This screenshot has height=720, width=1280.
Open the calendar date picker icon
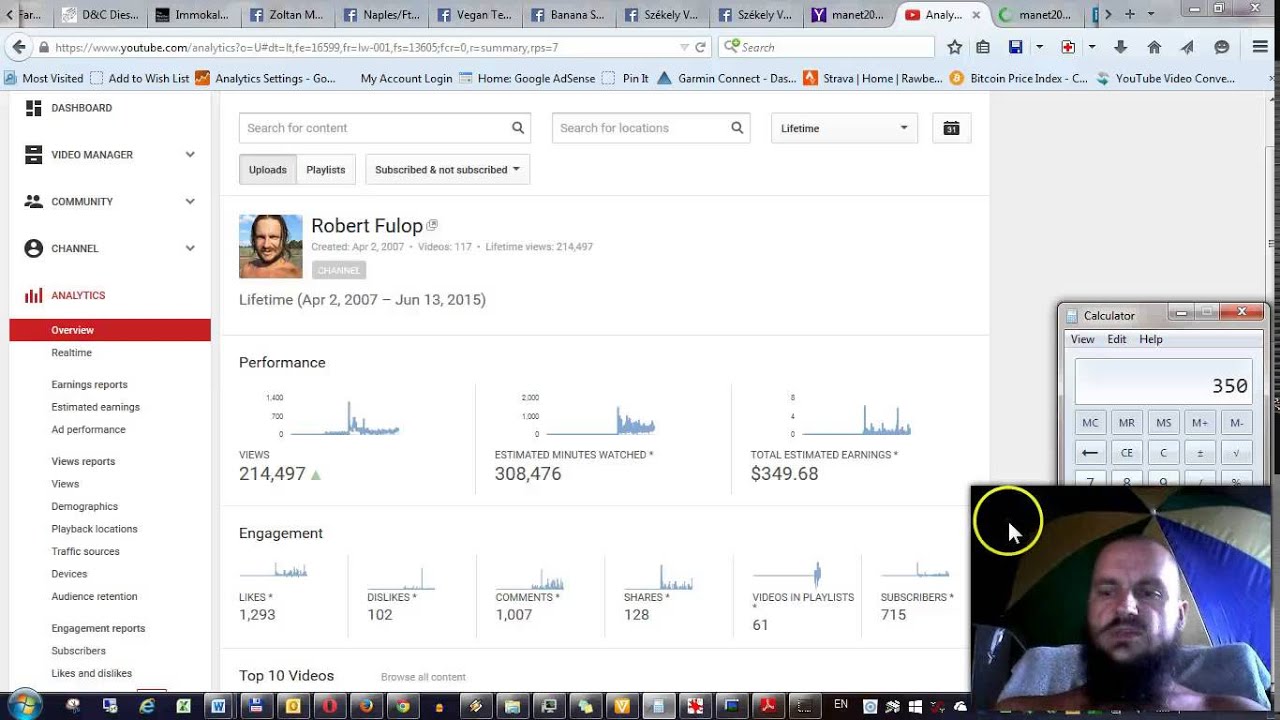951,128
